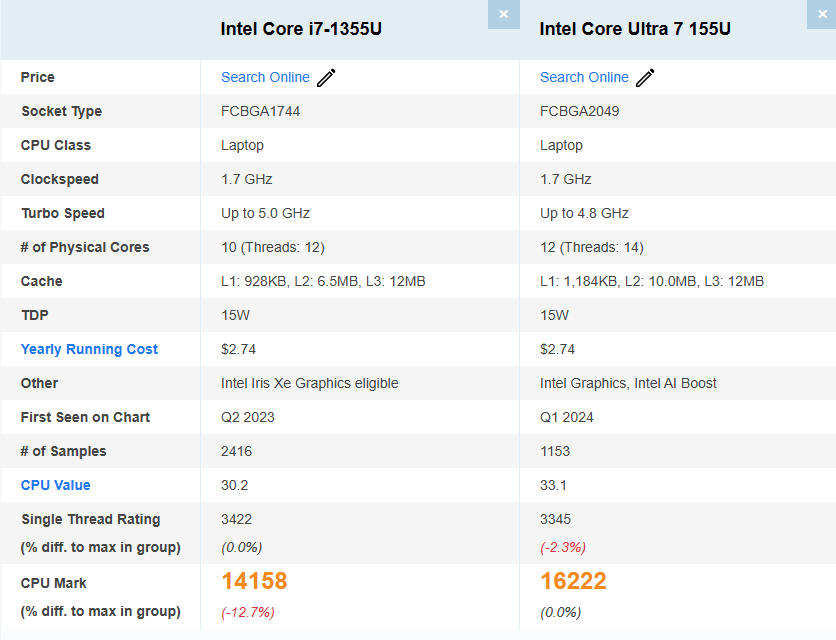Select CPU Value 30.2
Viewport: 836px width, 640px height.
[x=234, y=485]
